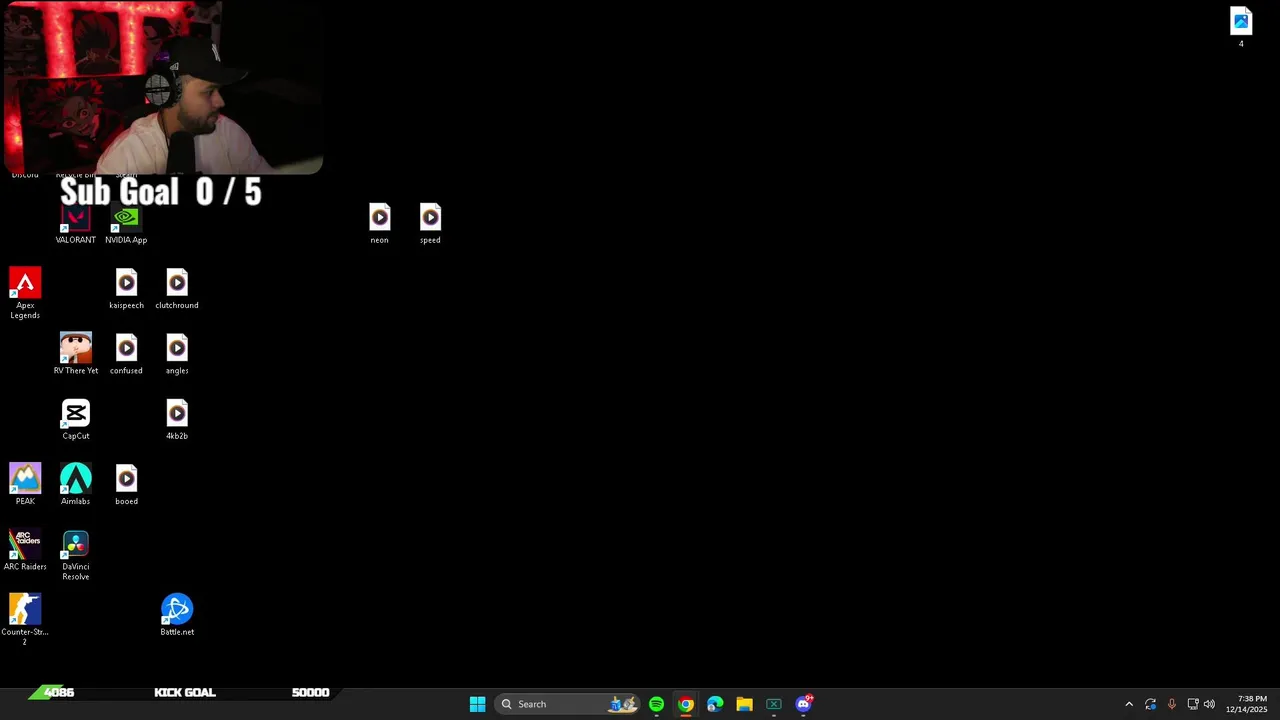Select the neon video file
The height and width of the screenshot is (720, 1280).
coord(380,224)
